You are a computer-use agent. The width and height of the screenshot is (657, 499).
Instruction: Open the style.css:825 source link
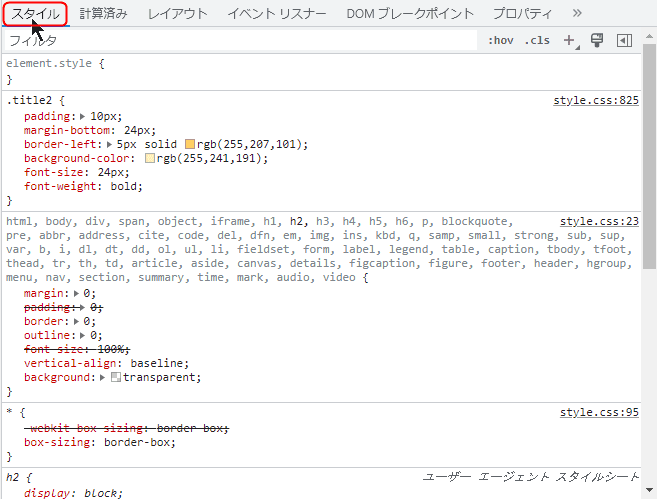coord(596,101)
